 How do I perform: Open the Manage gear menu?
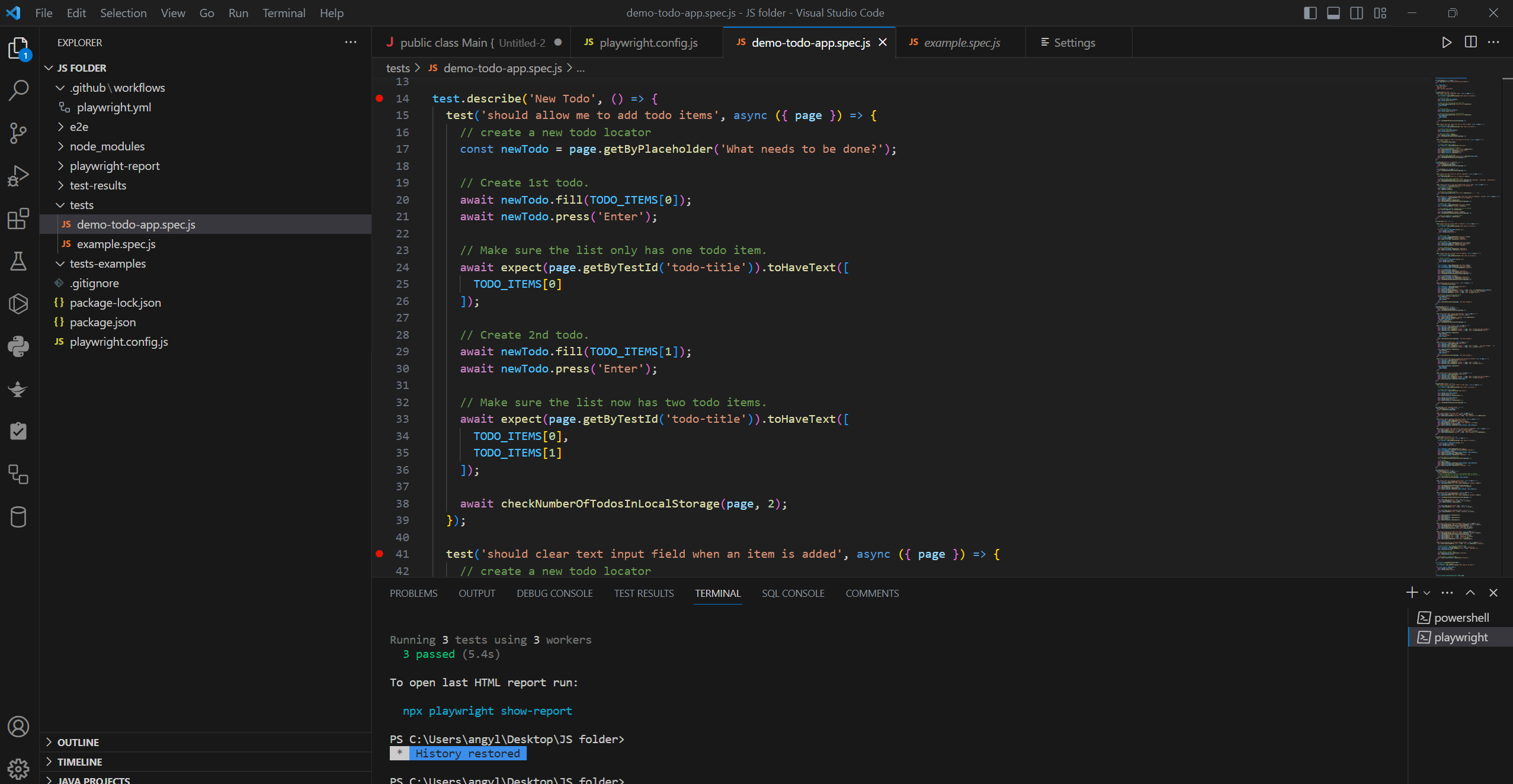pos(19,769)
